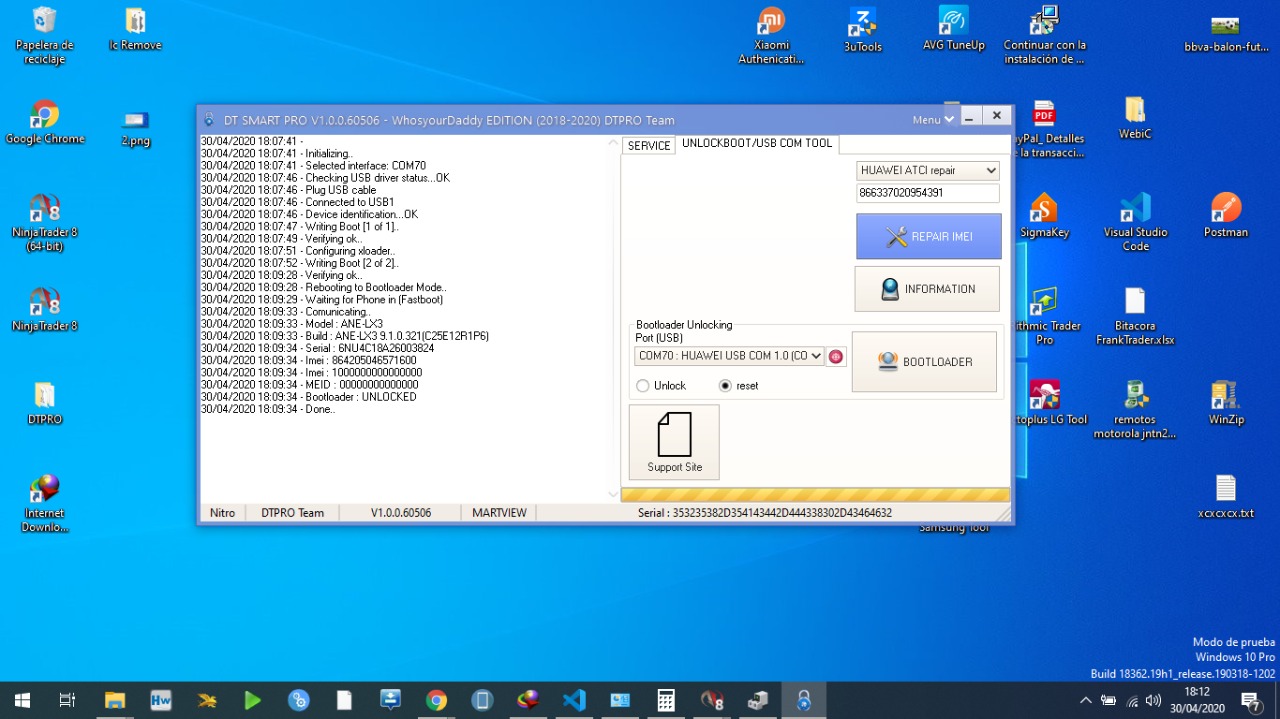The height and width of the screenshot is (719, 1280).
Task: Click the volume icon in system tray
Action: (x=1153, y=700)
